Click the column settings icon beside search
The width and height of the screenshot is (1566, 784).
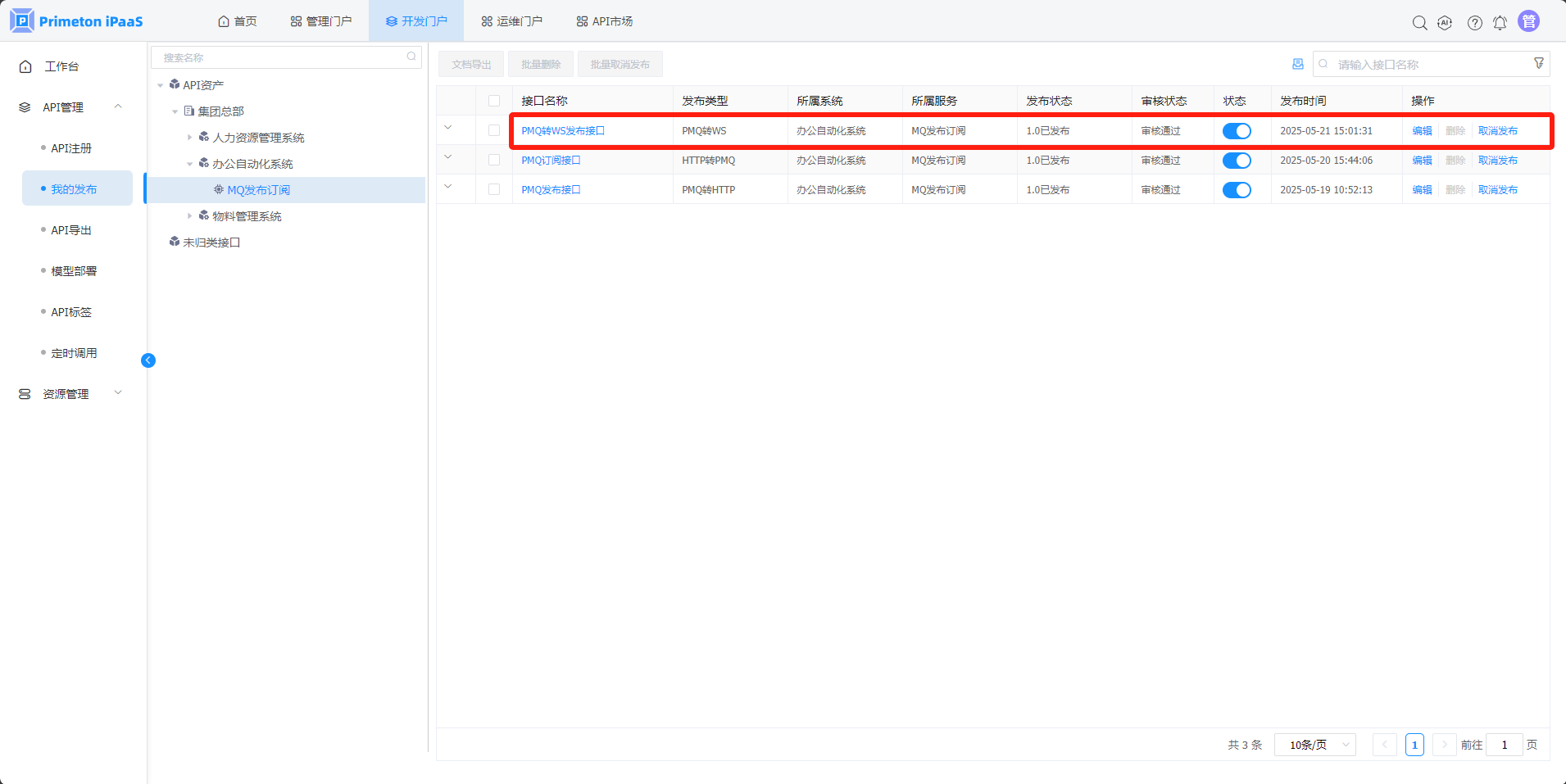[1297, 64]
